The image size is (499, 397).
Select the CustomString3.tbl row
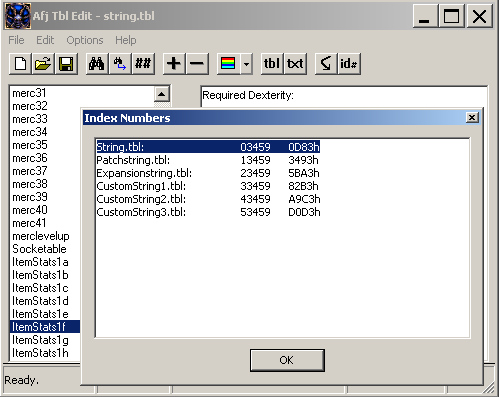coord(208,212)
